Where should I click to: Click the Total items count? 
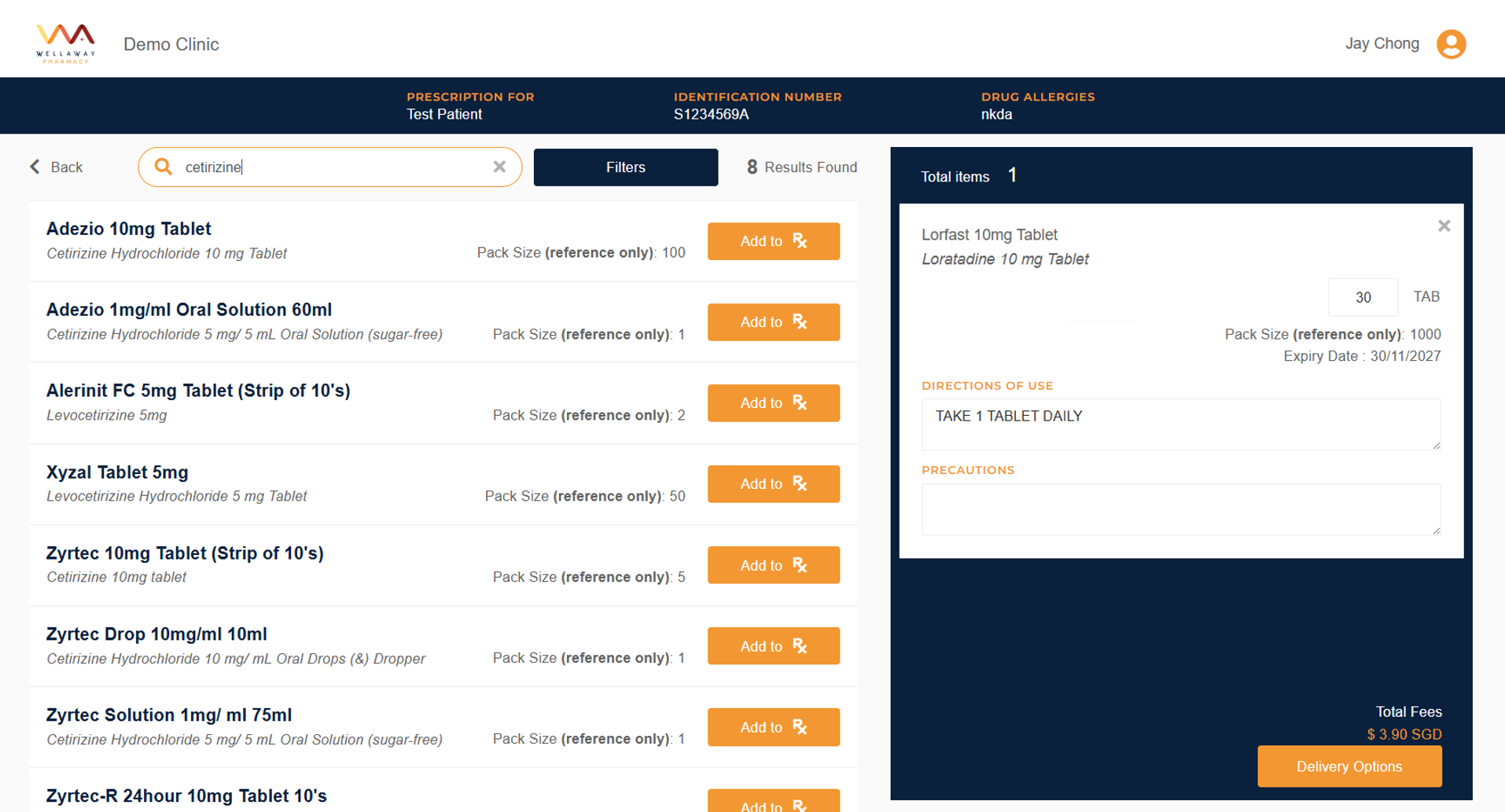pyautogui.click(x=1012, y=175)
